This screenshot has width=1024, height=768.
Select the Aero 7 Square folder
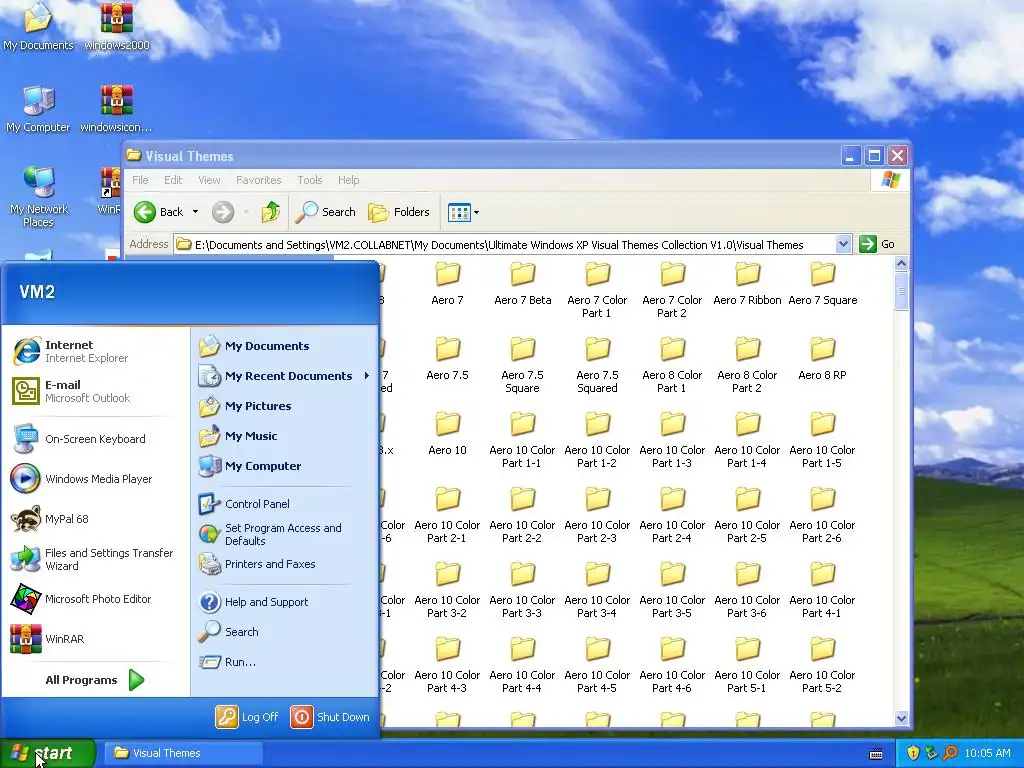pyautogui.click(x=822, y=284)
